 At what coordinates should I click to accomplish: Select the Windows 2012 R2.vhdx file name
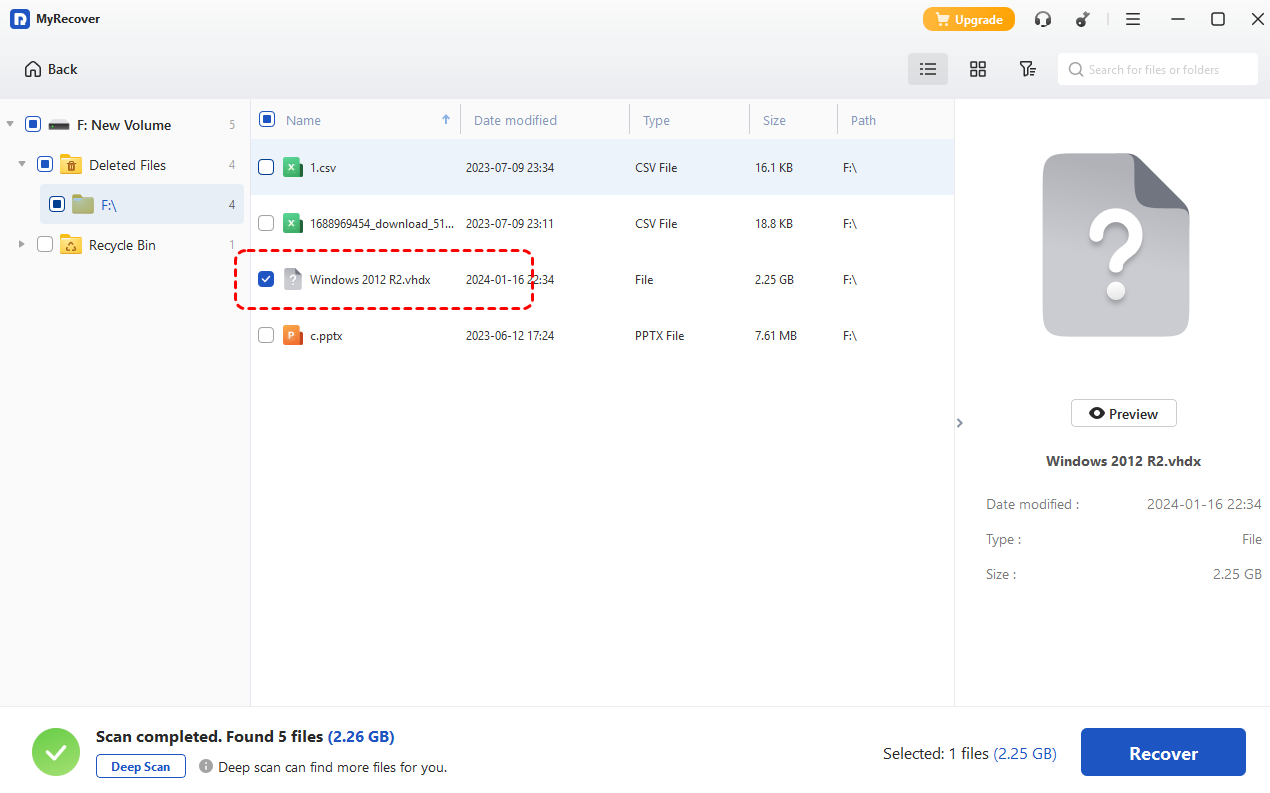370,280
